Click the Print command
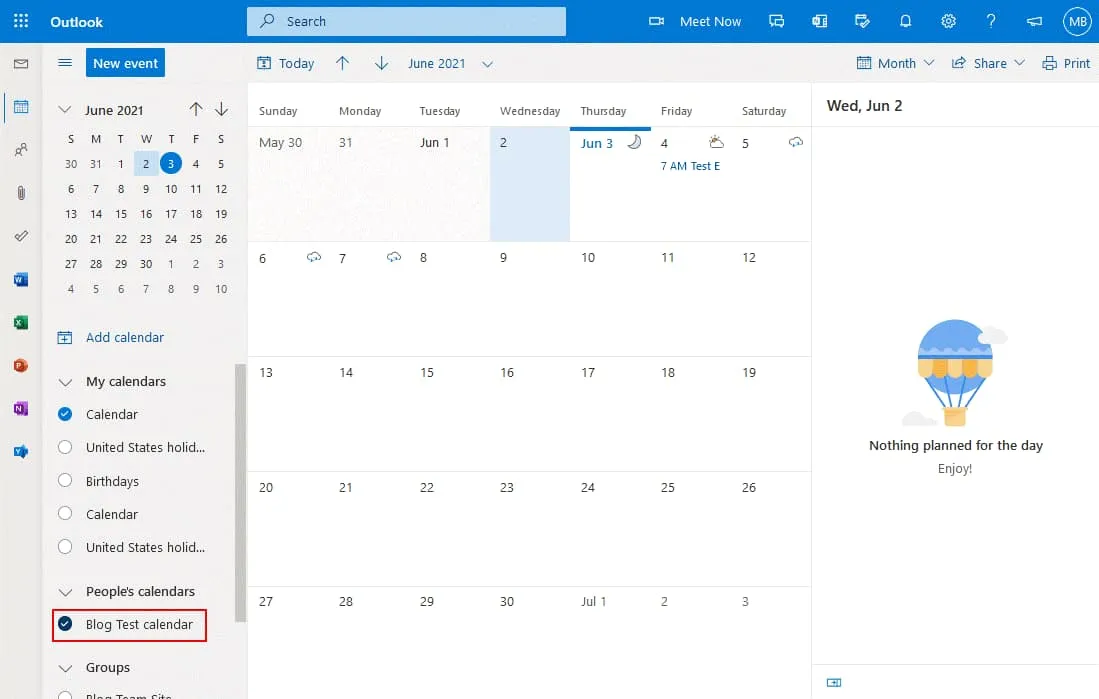 pos(1066,63)
